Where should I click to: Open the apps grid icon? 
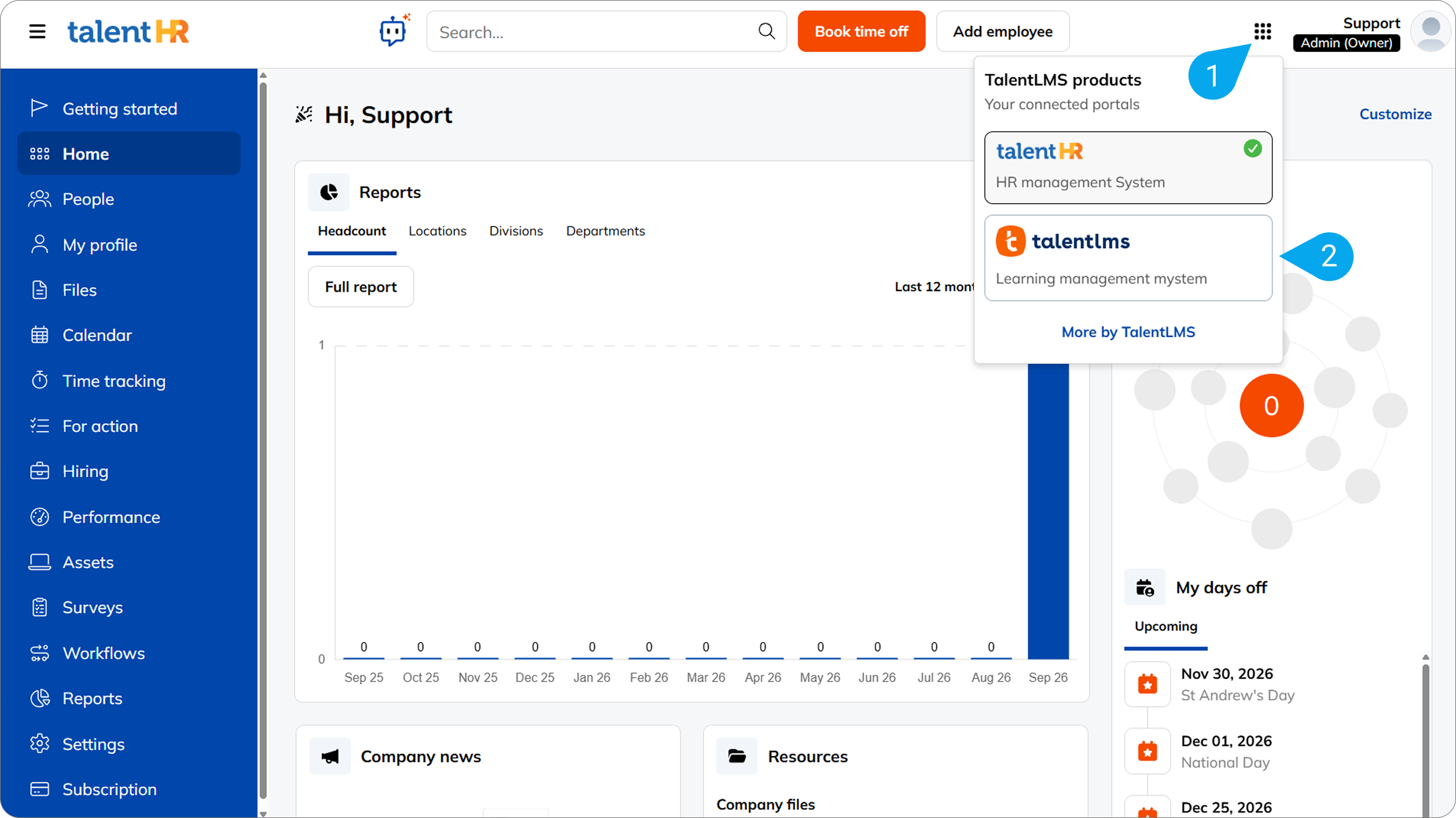click(1262, 31)
